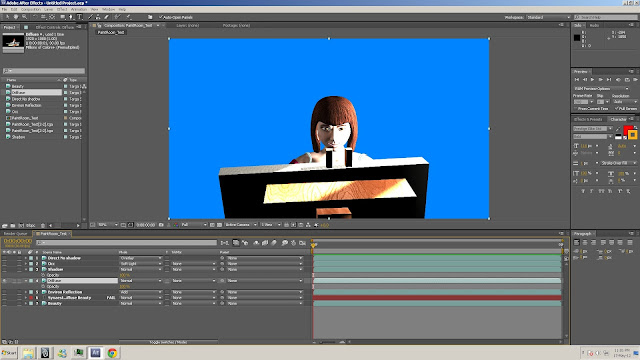
Task: Toggle audio mute in Preview panel
Action: pos(618,80)
